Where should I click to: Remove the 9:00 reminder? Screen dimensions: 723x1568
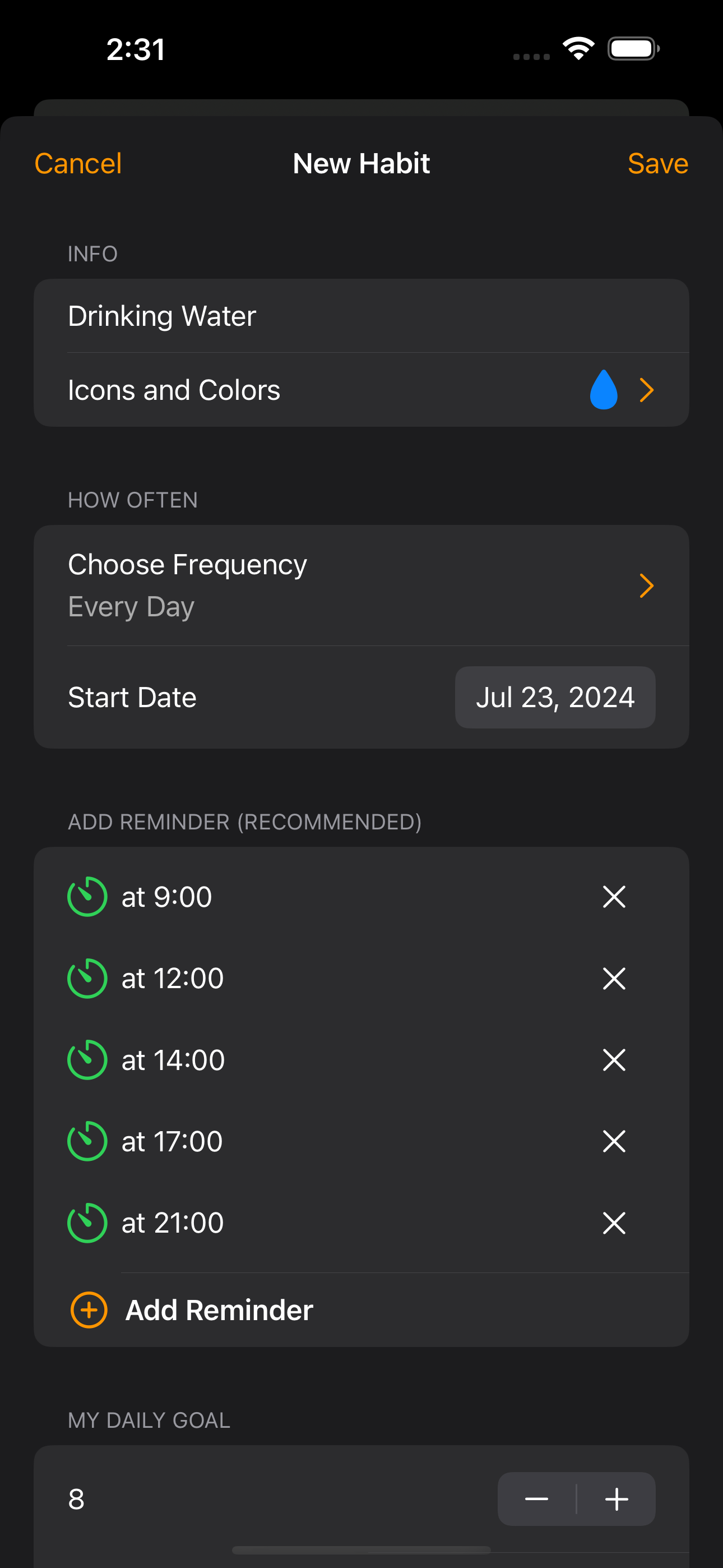tap(614, 897)
